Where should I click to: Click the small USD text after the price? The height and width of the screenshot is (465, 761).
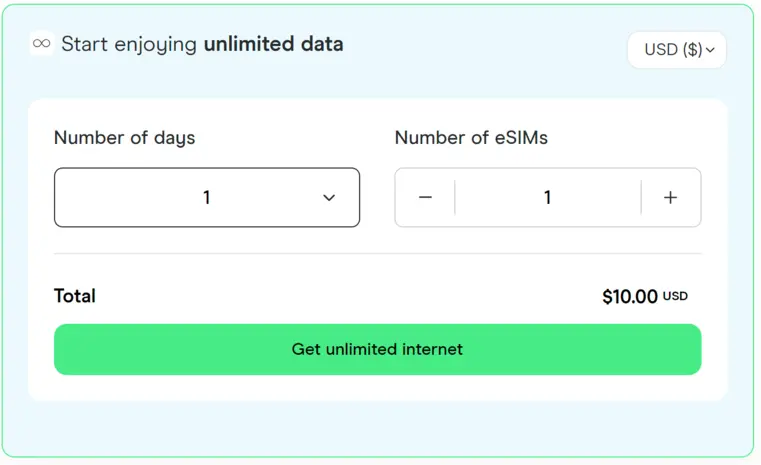[x=675, y=296]
